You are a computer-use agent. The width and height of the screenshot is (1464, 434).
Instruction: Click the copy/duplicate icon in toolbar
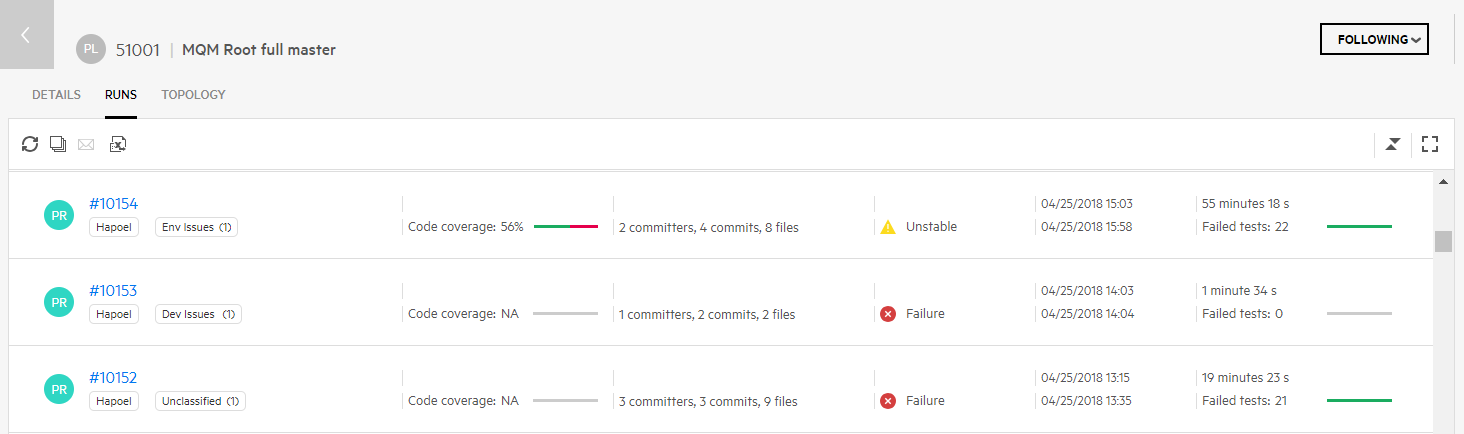pos(58,144)
